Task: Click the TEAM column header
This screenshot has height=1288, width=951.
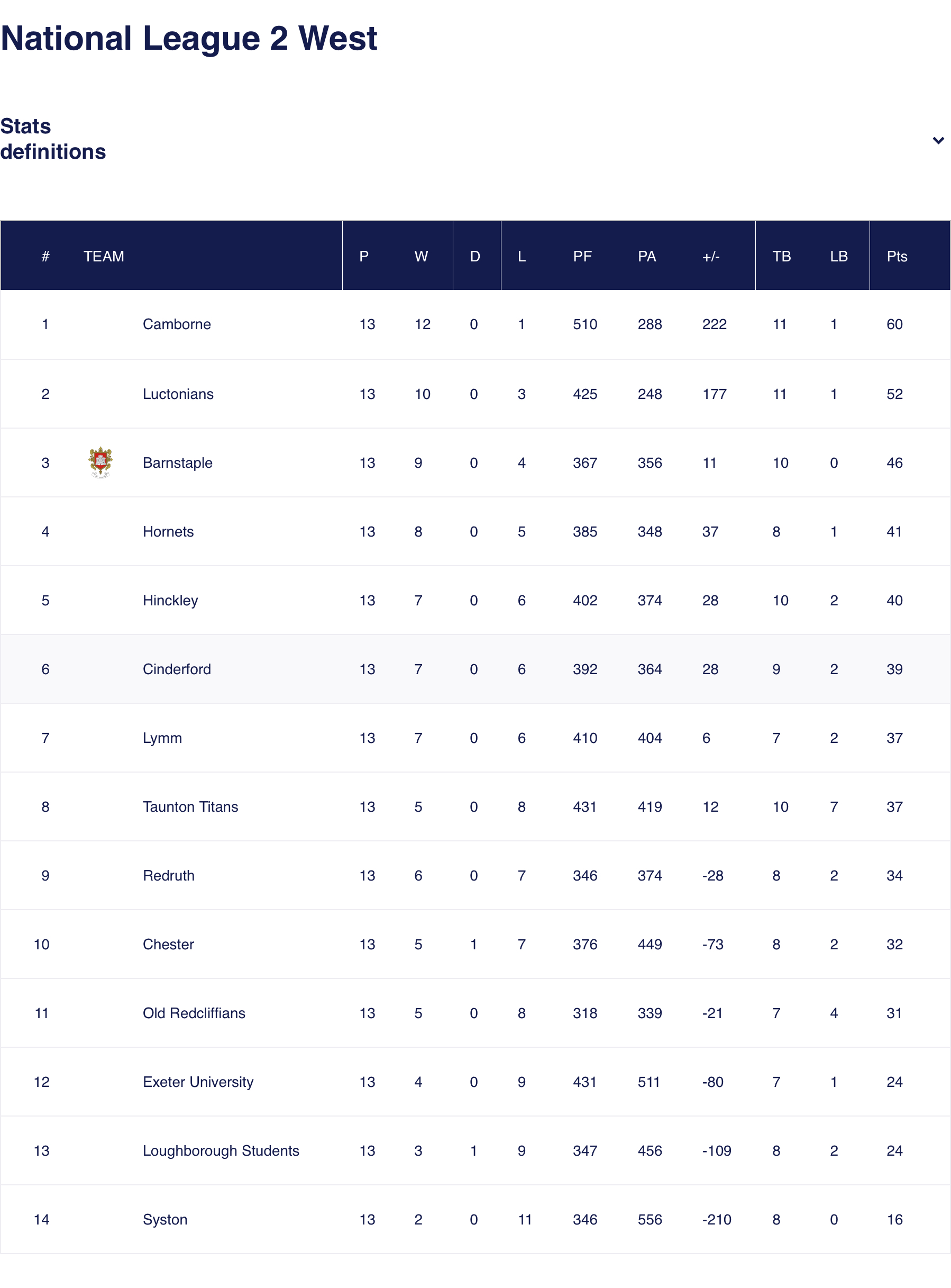Action: point(104,256)
